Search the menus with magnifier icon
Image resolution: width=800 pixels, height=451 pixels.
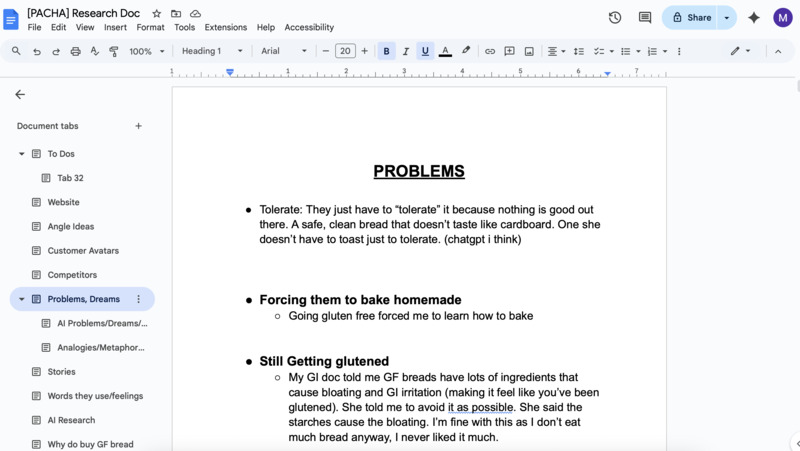[x=16, y=51]
